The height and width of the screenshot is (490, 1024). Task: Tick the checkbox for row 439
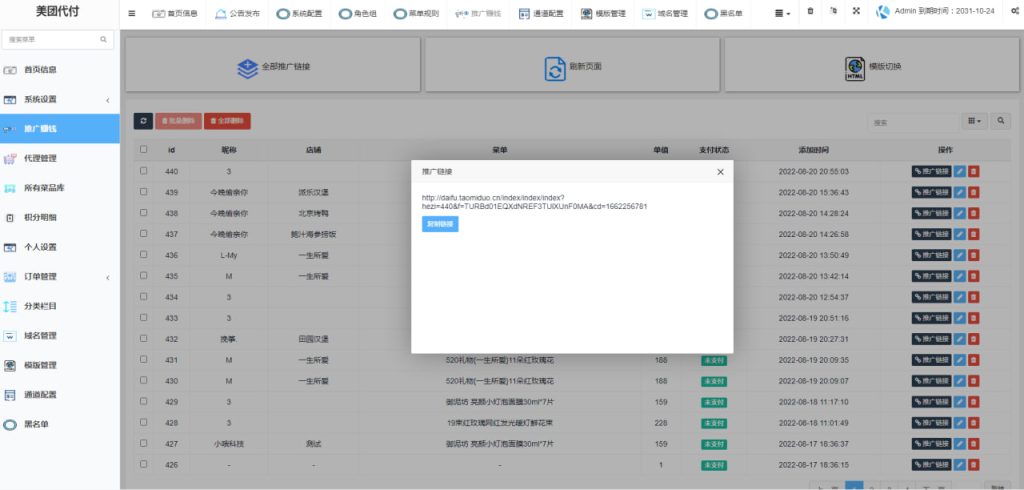pos(144,192)
